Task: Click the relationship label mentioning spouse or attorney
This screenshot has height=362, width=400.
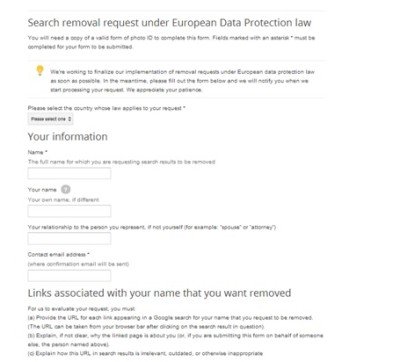Action: tap(152, 227)
